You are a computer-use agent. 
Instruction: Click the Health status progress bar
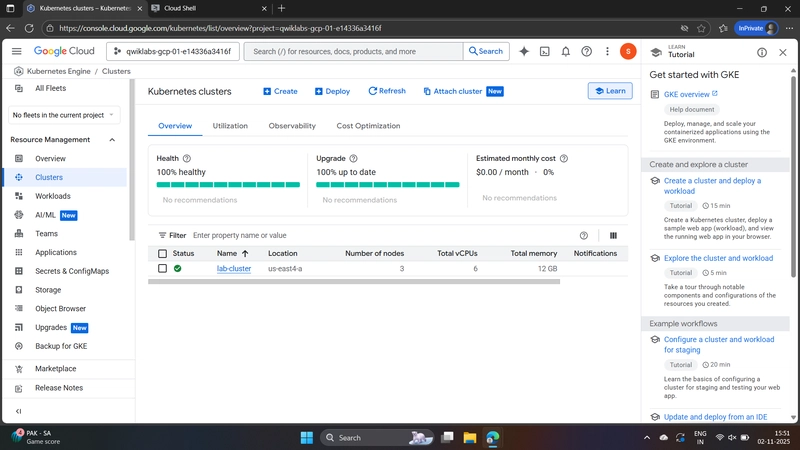(x=228, y=184)
